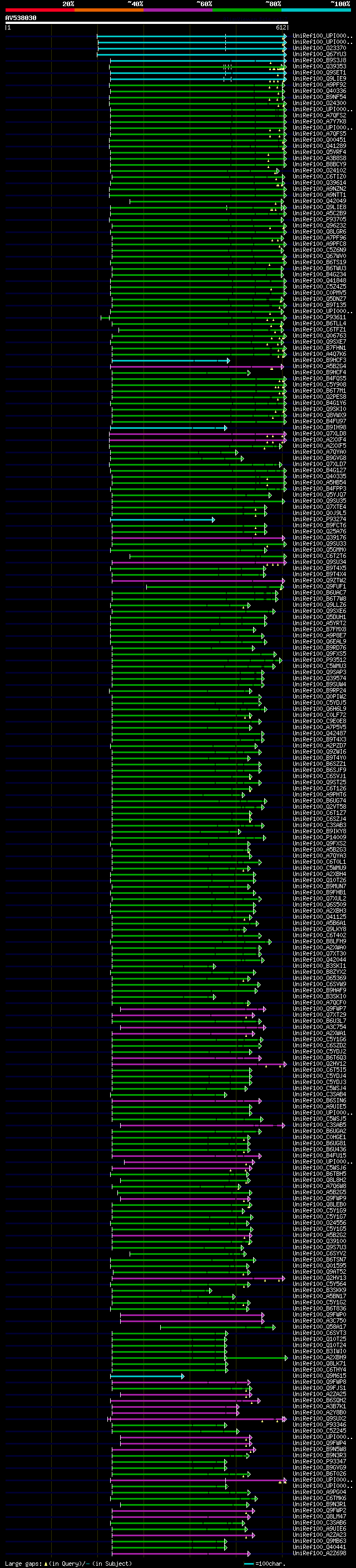Viewport: 356px width, 1568px height.
Task: Select hit label UniRef100_Q6H6L9
Action: coord(319,709)
